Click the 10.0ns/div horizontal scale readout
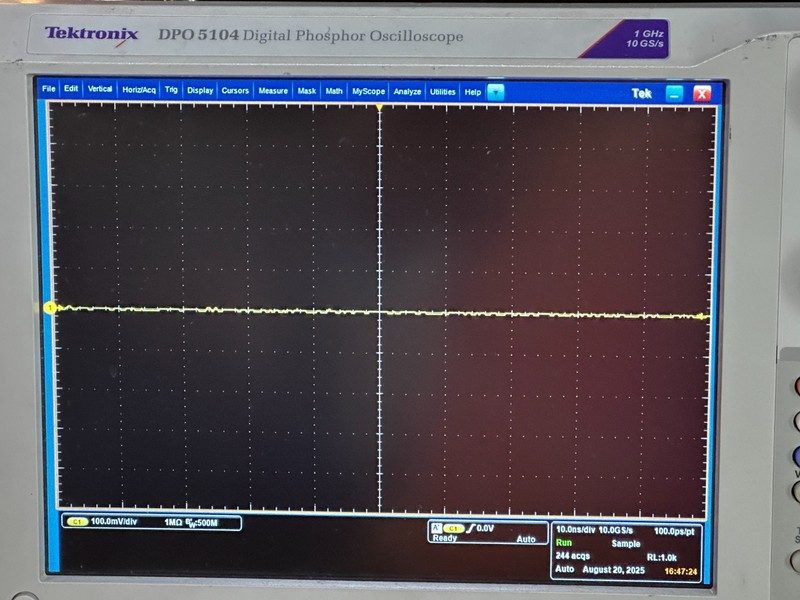 coord(576,530)
